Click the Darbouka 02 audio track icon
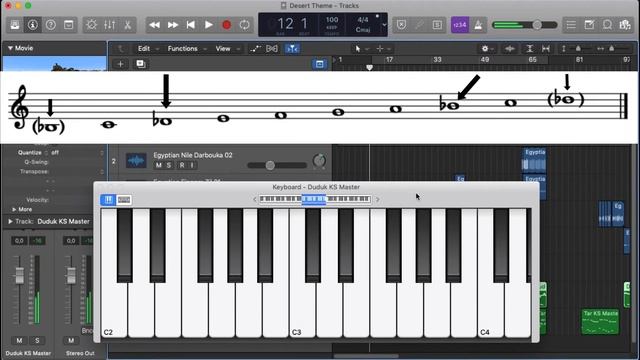 [136, 161]
